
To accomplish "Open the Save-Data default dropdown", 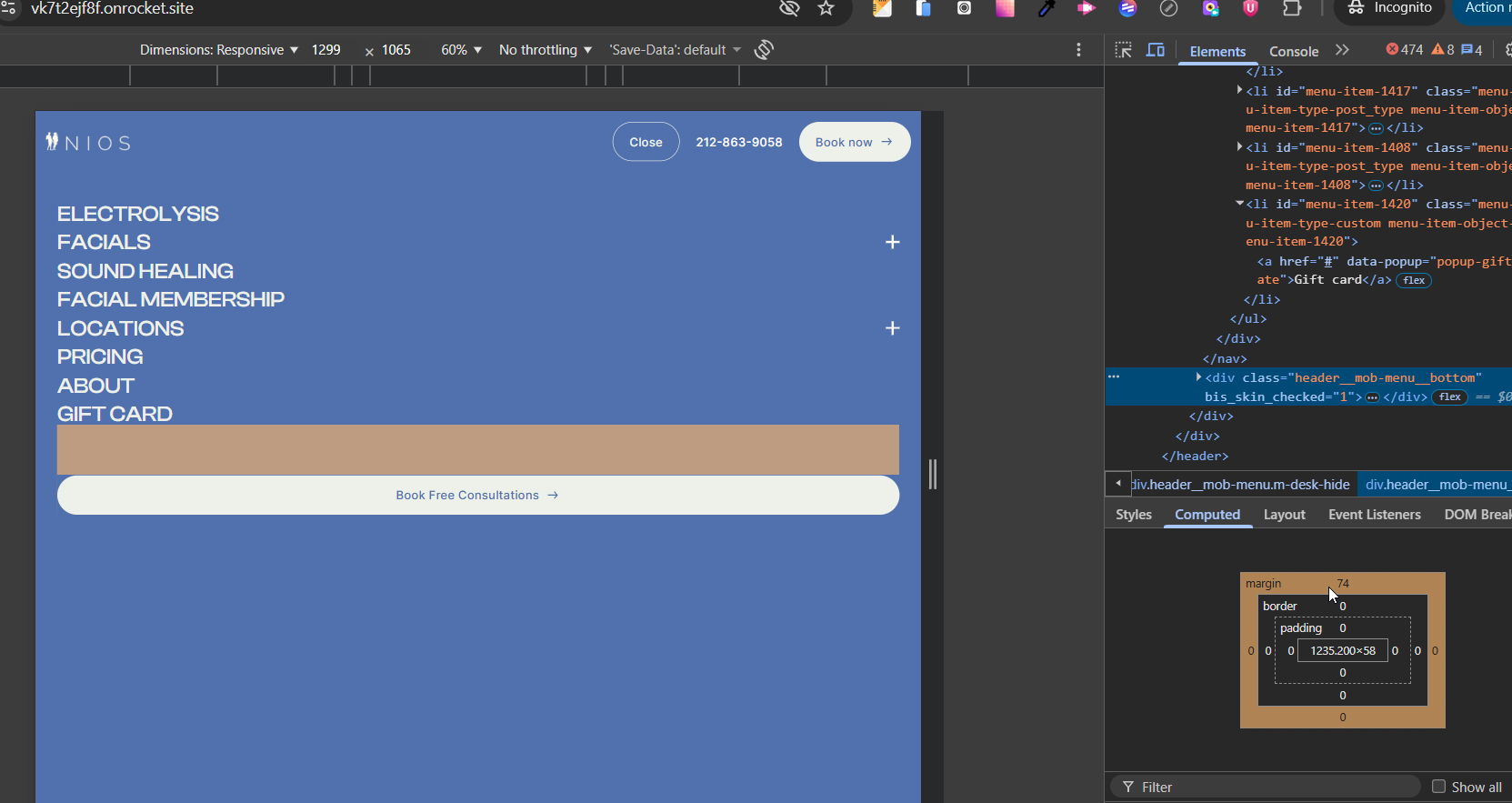I will [x=676, y=50].
